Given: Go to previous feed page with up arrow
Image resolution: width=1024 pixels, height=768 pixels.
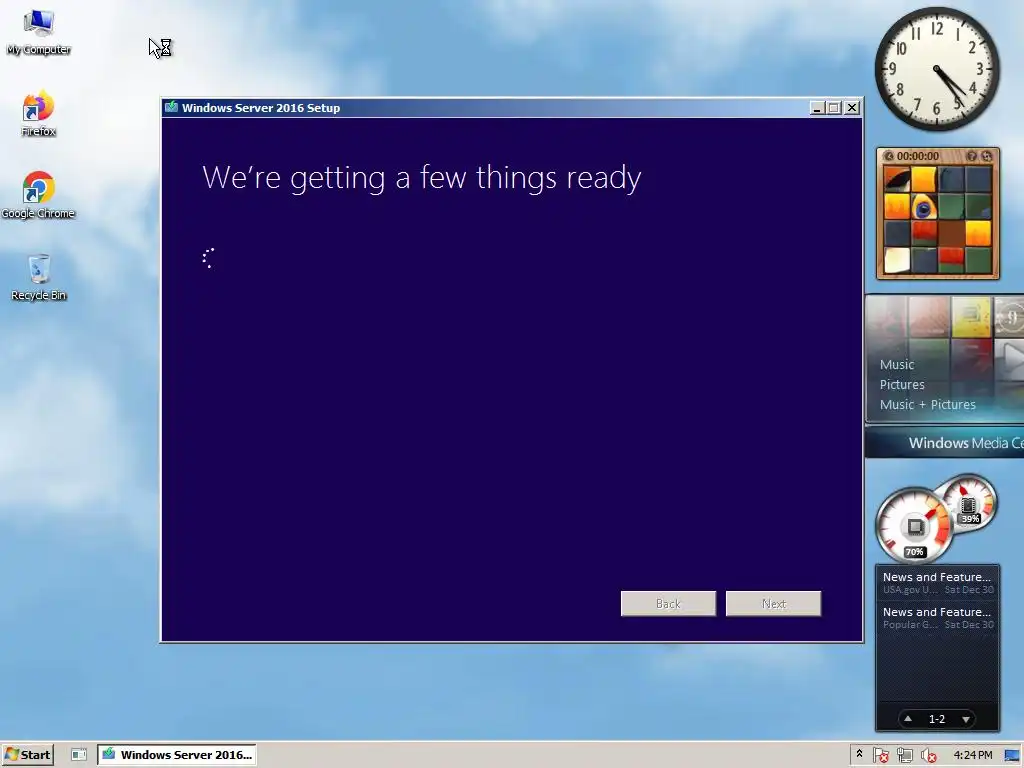Looking at the screenshot, I should coord(908,718).
